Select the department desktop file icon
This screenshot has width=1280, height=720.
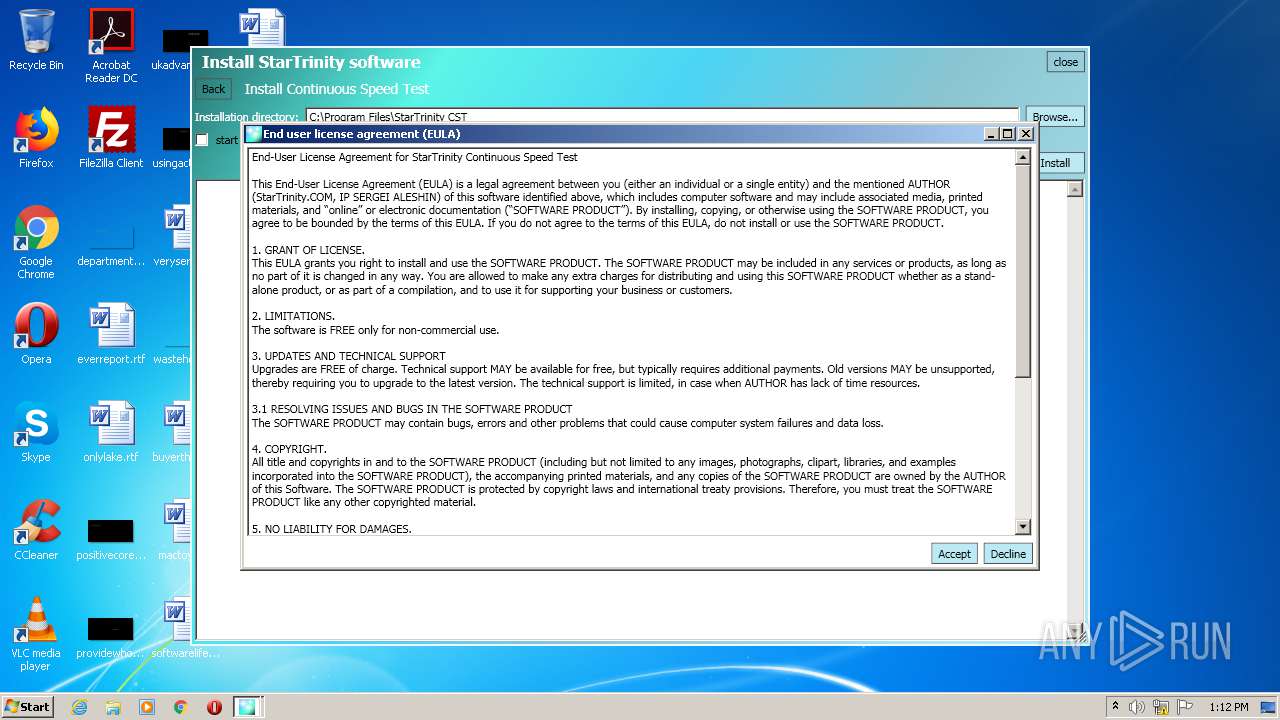pyautogui.click(x=111, y=242)
